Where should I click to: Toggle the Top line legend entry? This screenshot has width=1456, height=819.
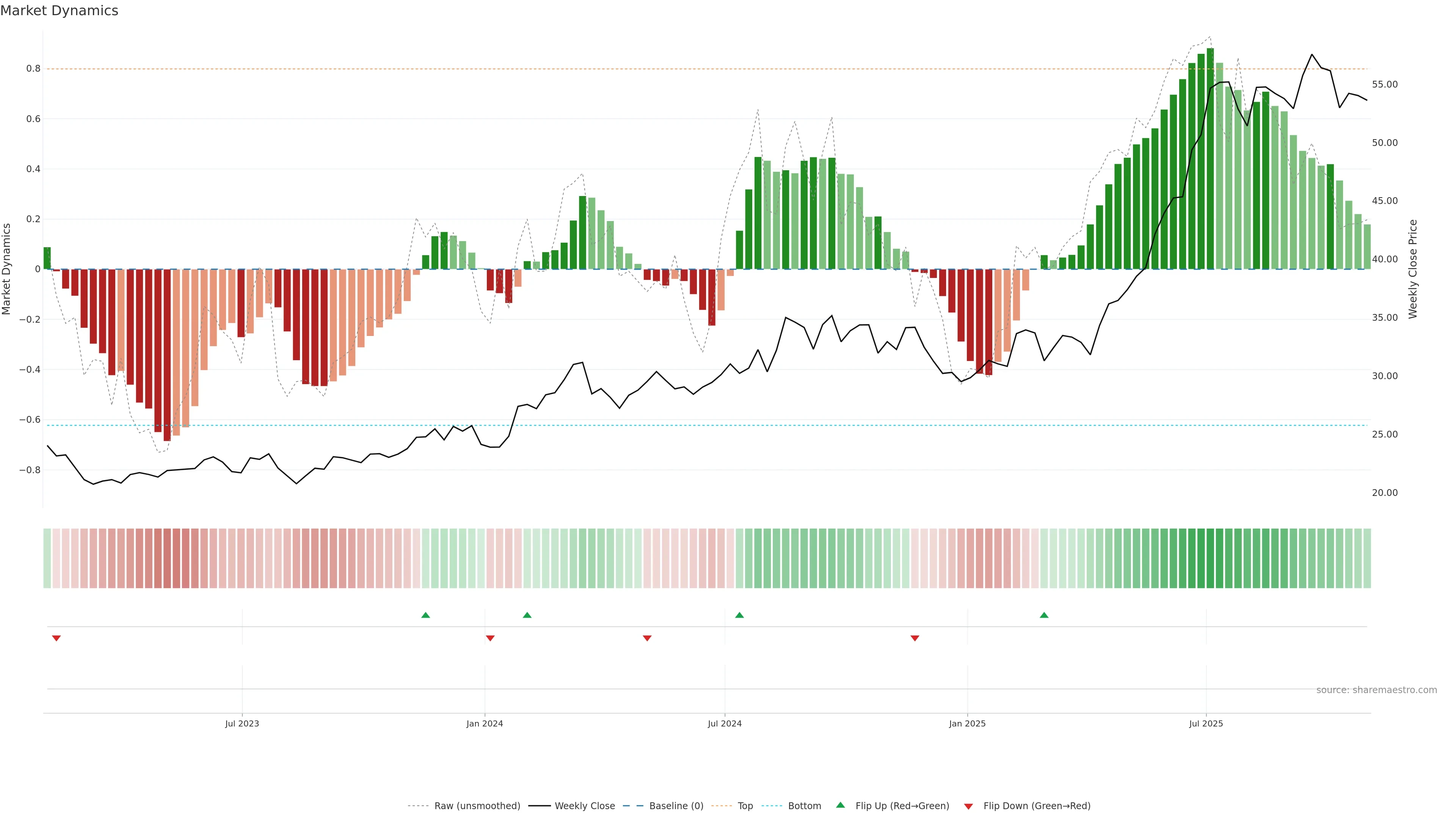[745, 806]
